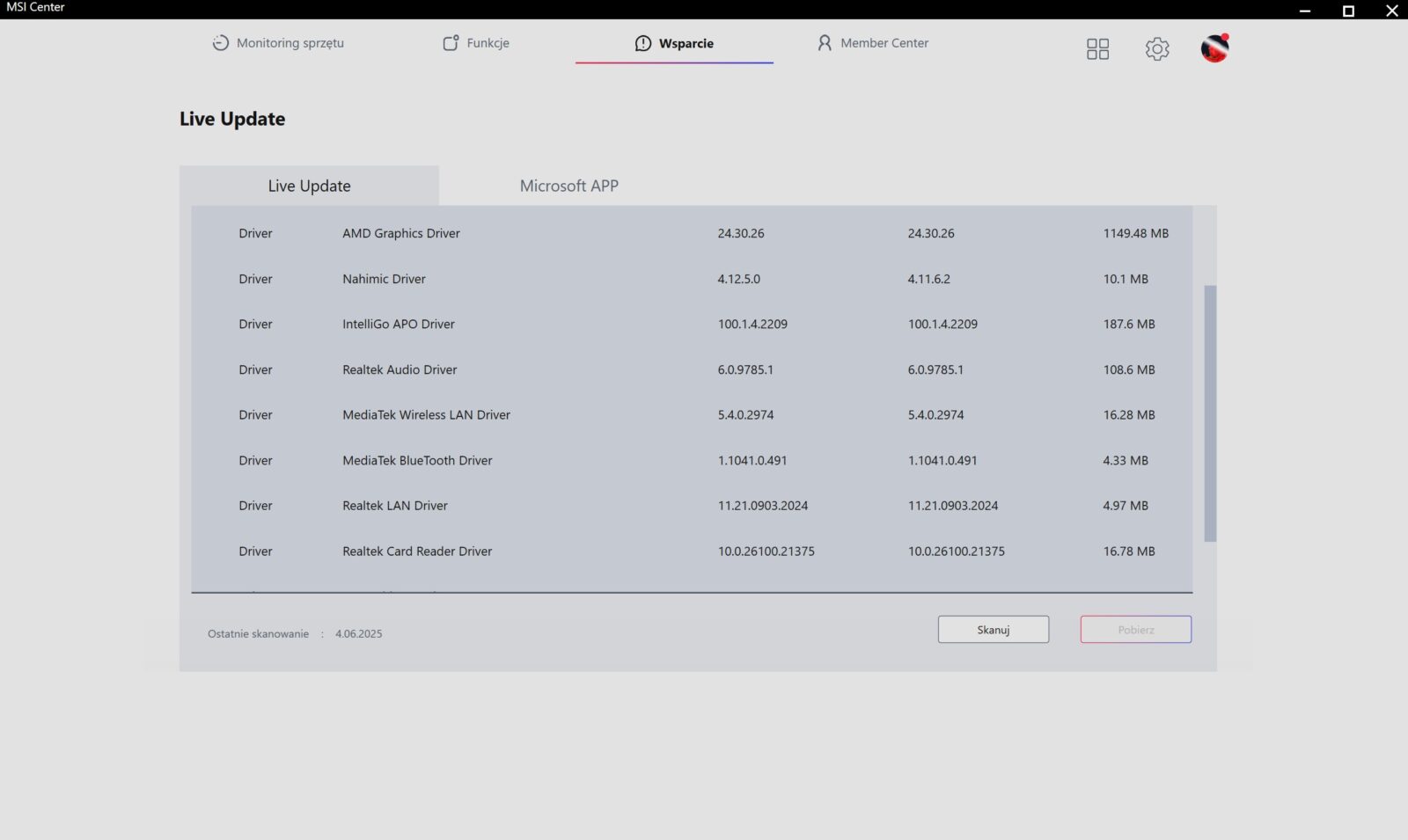Select the Realtek Card Reader Driver row

pos(417,551)
